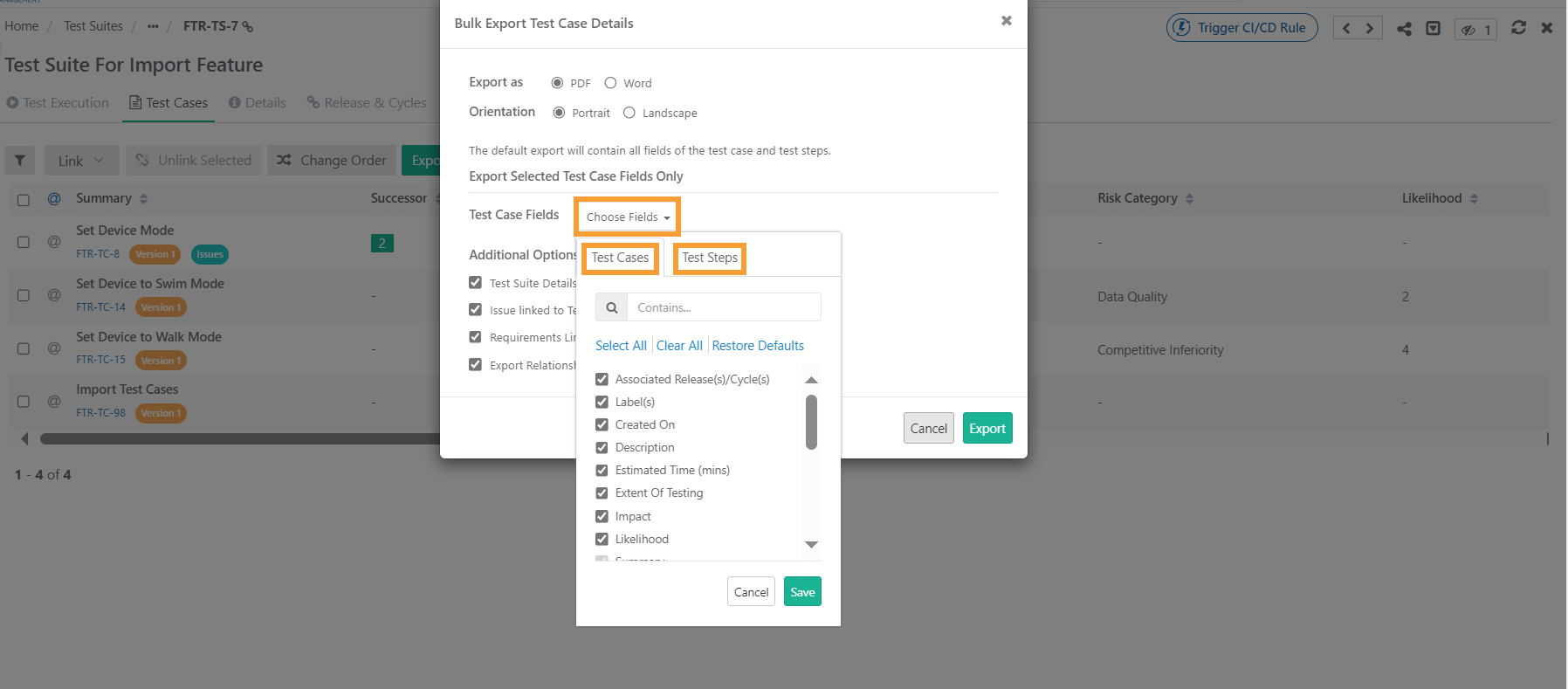Select Set Device Mode row checkbox
Image resolution: width=1568 pixels, height=689 pixels.
[x=24, y=242]
